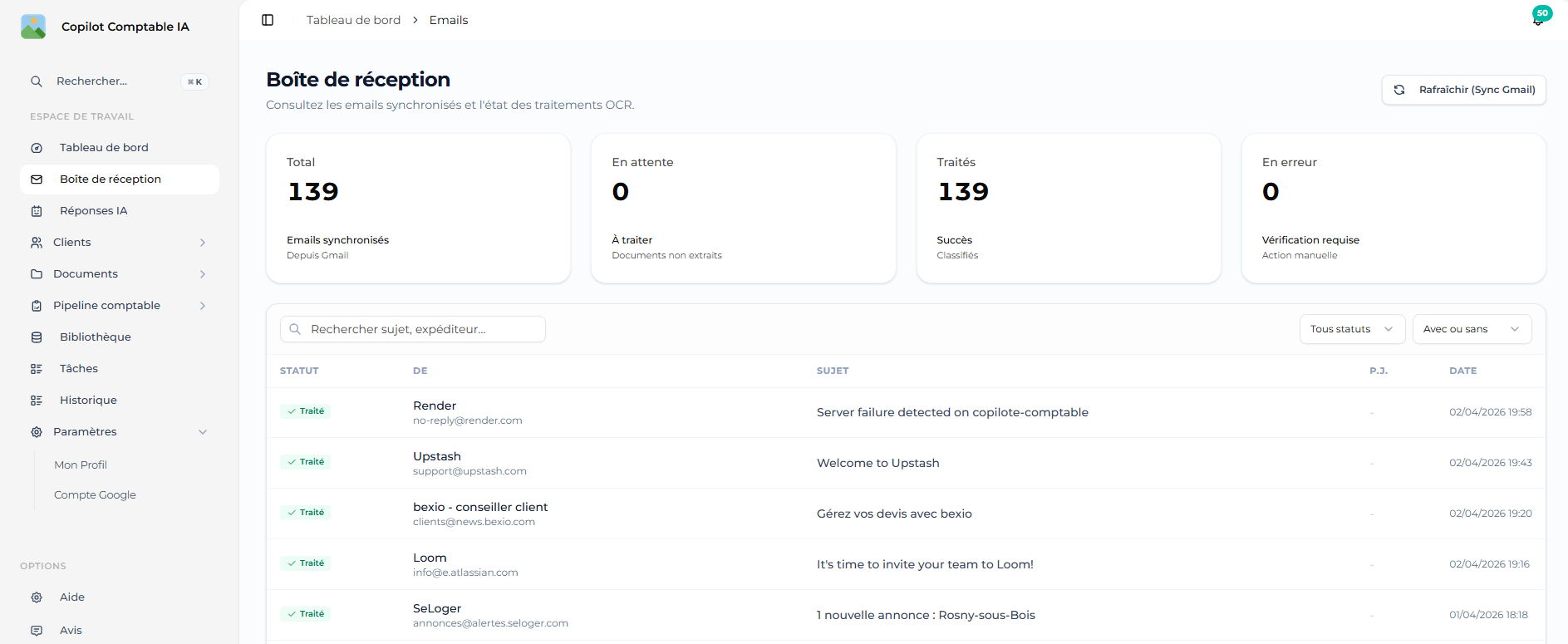Click the En erreur card
Image resolution: width=1568 pixels, height=644 pixels.
pyautogui.click(x=1394, y=209)
